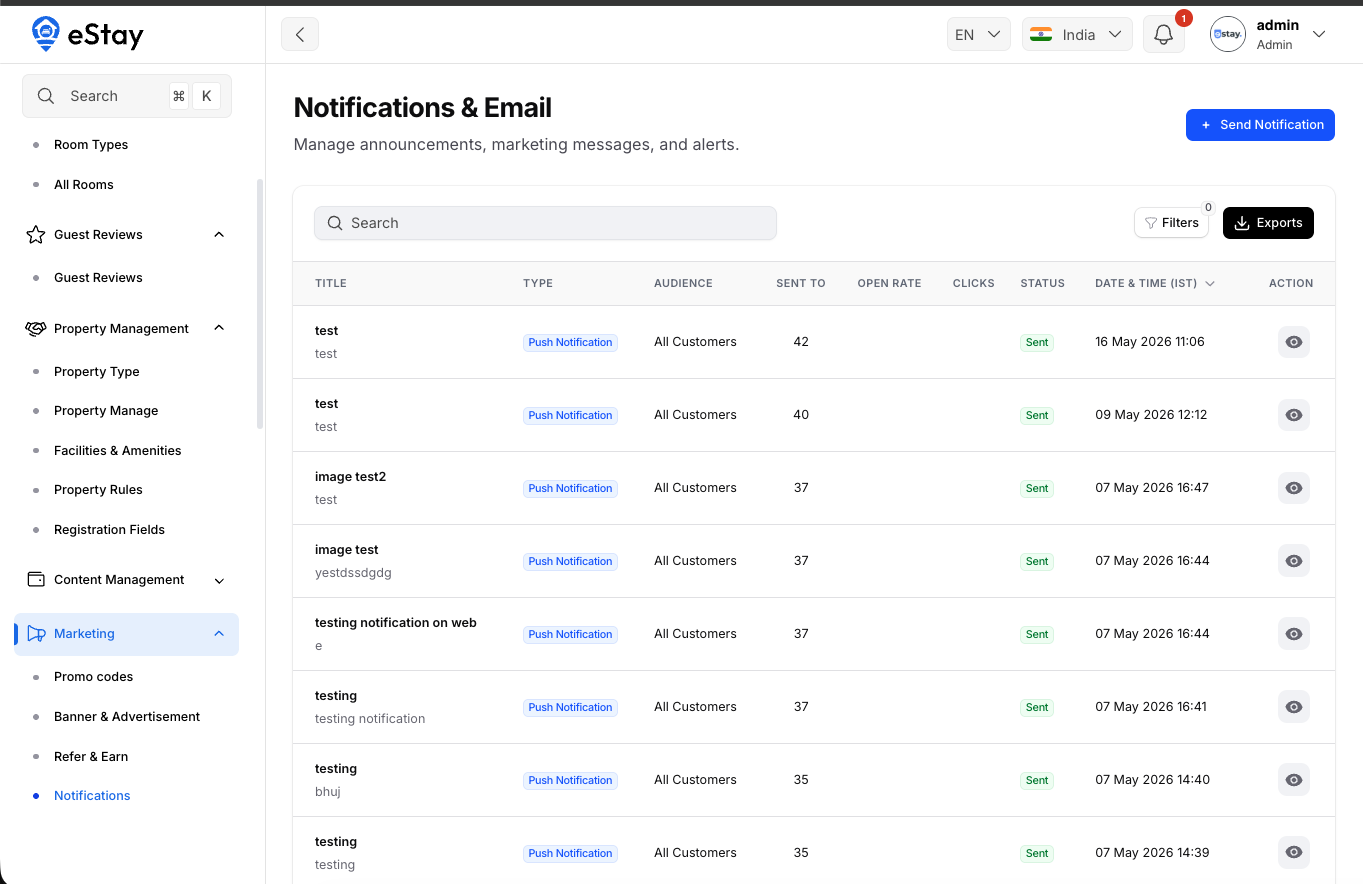View the bhuj notification details

(x=1294, y=780)
